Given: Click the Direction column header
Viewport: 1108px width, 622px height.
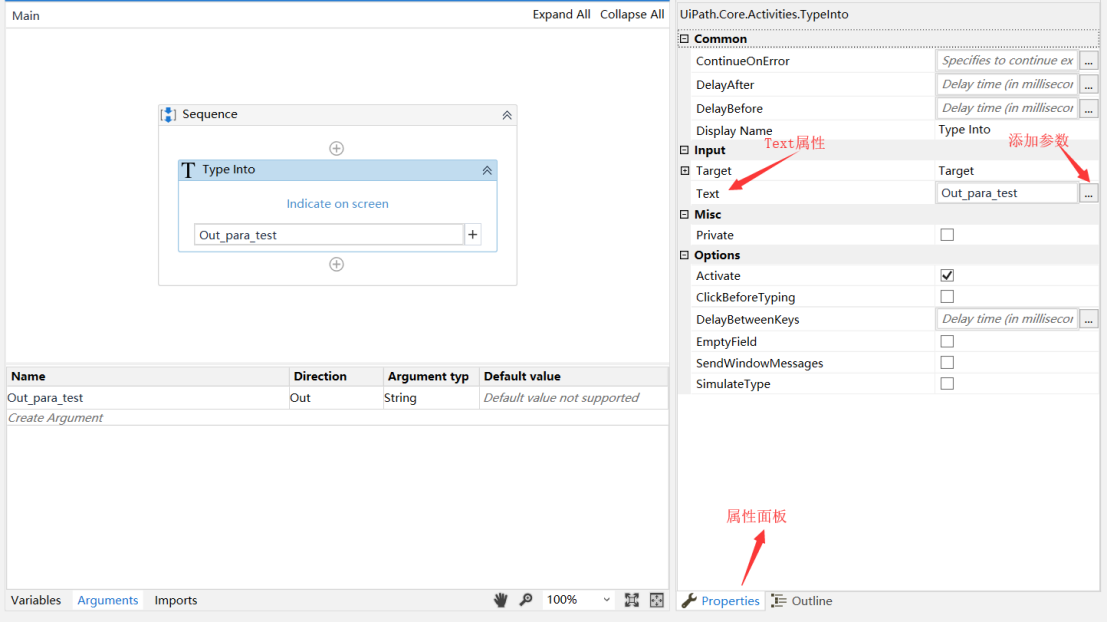Looking at the screenshot, I should tap(336, 377).
